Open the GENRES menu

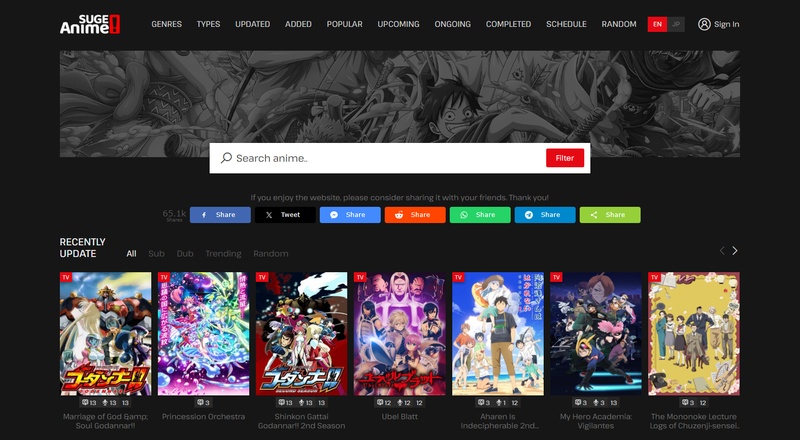166,24
